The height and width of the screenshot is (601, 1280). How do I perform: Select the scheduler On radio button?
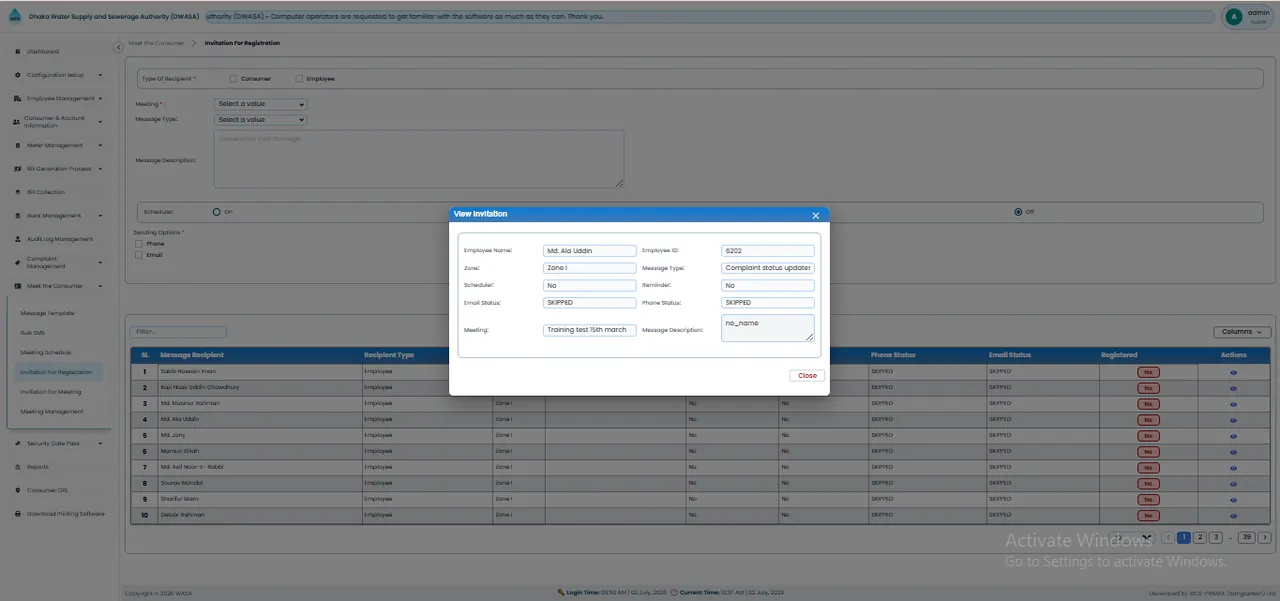point(216,212)
